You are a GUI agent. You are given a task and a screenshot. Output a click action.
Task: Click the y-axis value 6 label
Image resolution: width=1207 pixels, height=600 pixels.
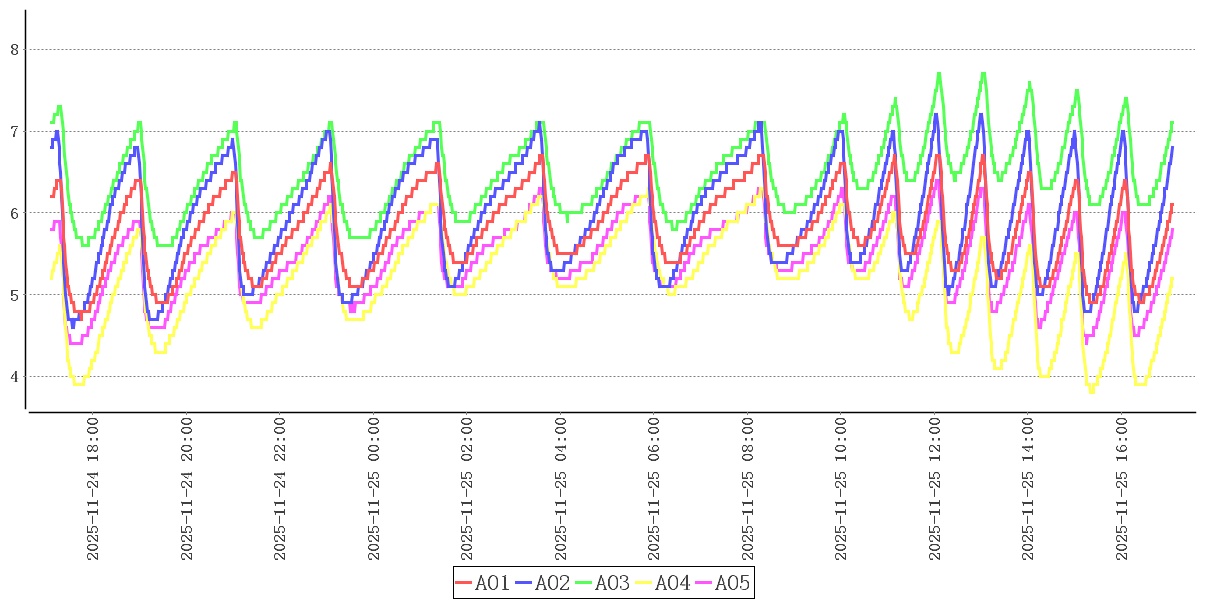coord(14,213)
